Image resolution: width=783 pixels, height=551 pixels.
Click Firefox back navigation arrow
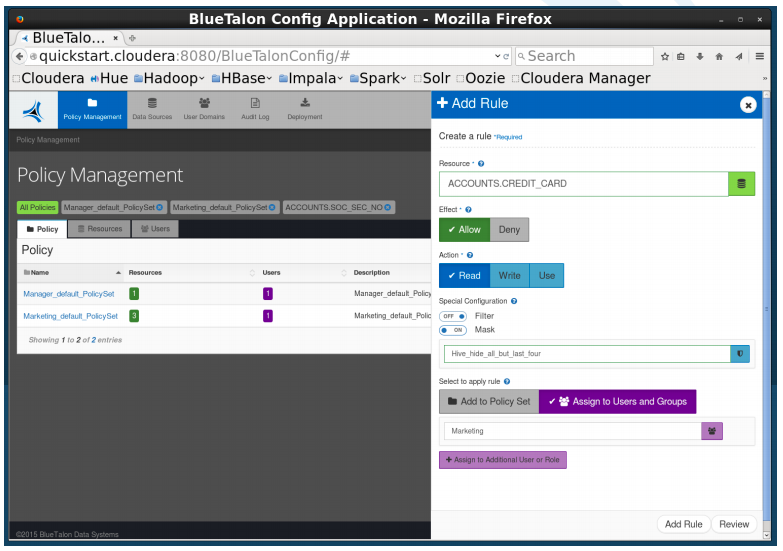tap(19, 56)
